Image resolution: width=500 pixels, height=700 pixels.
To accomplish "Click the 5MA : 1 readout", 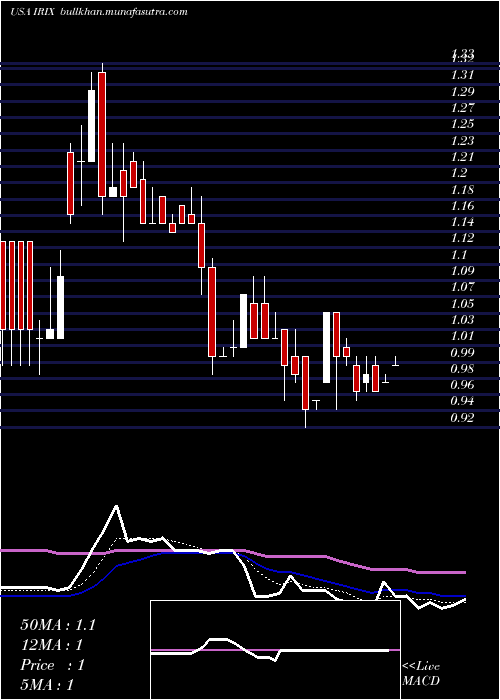I will (47, 685).
